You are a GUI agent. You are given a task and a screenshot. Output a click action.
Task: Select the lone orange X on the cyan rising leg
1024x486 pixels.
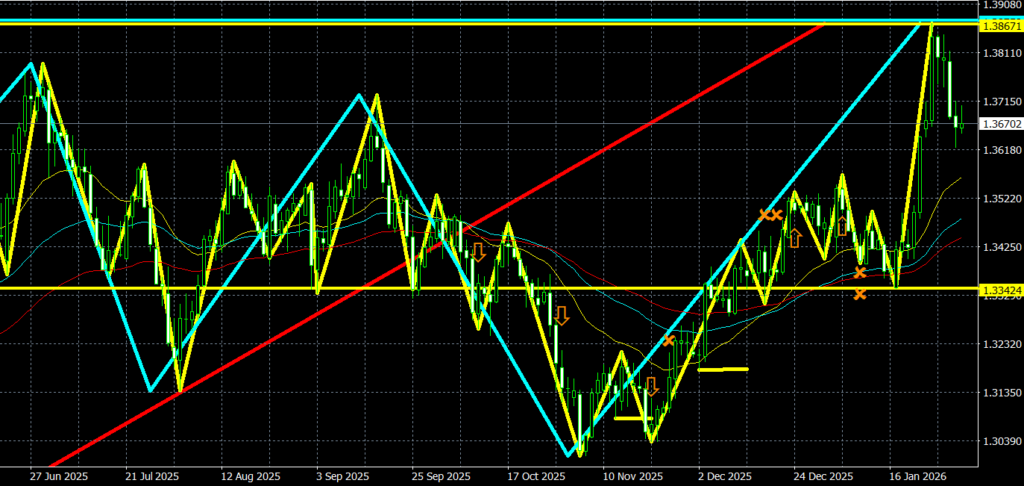(669, 341)
